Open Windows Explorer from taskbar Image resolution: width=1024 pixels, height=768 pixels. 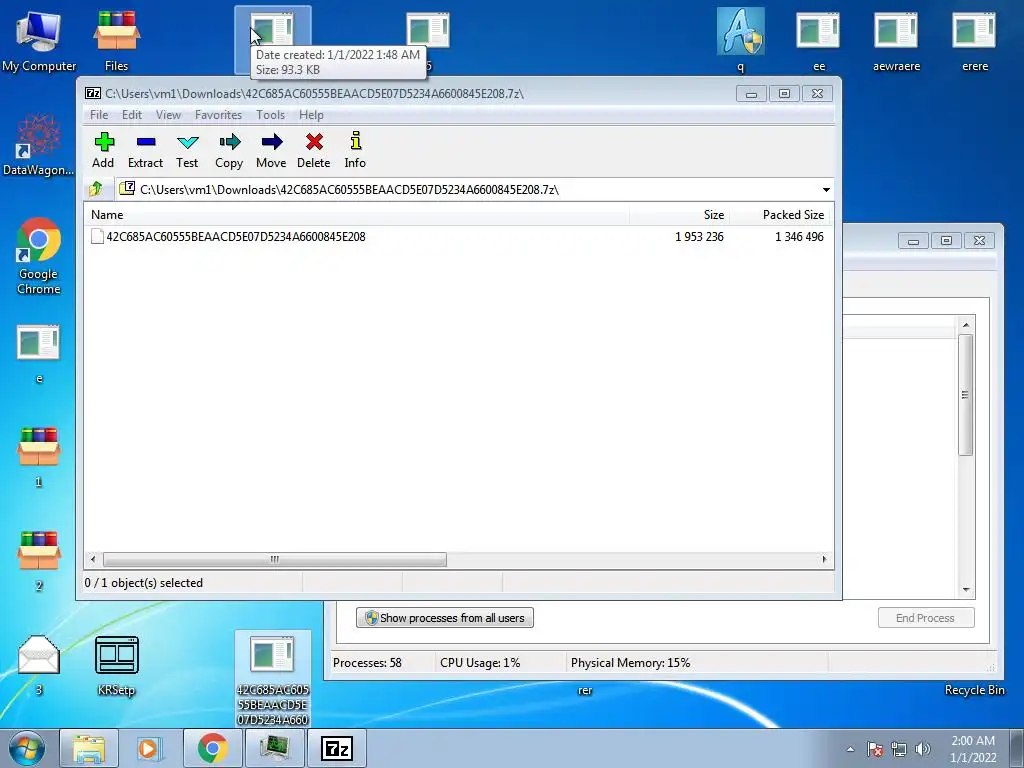pyautogui.click(x=89, y=748)
